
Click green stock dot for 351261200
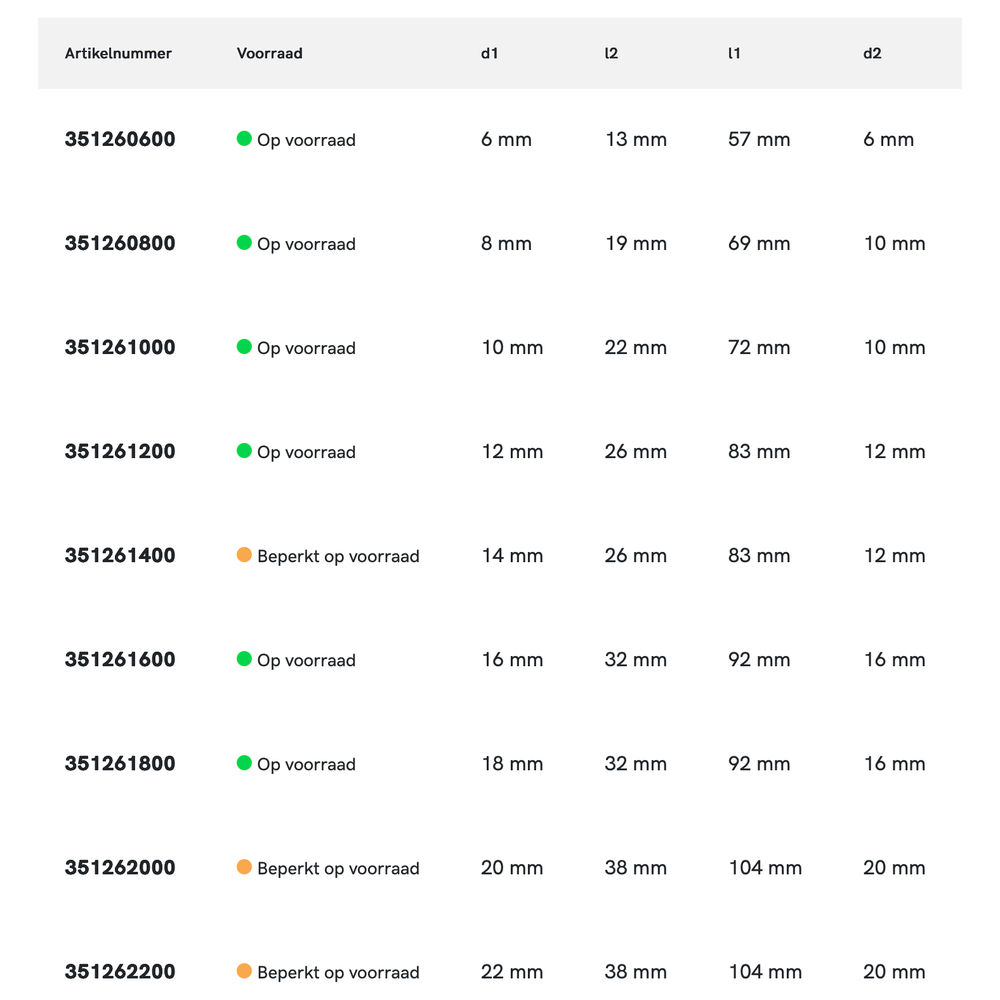click(244, 451)
